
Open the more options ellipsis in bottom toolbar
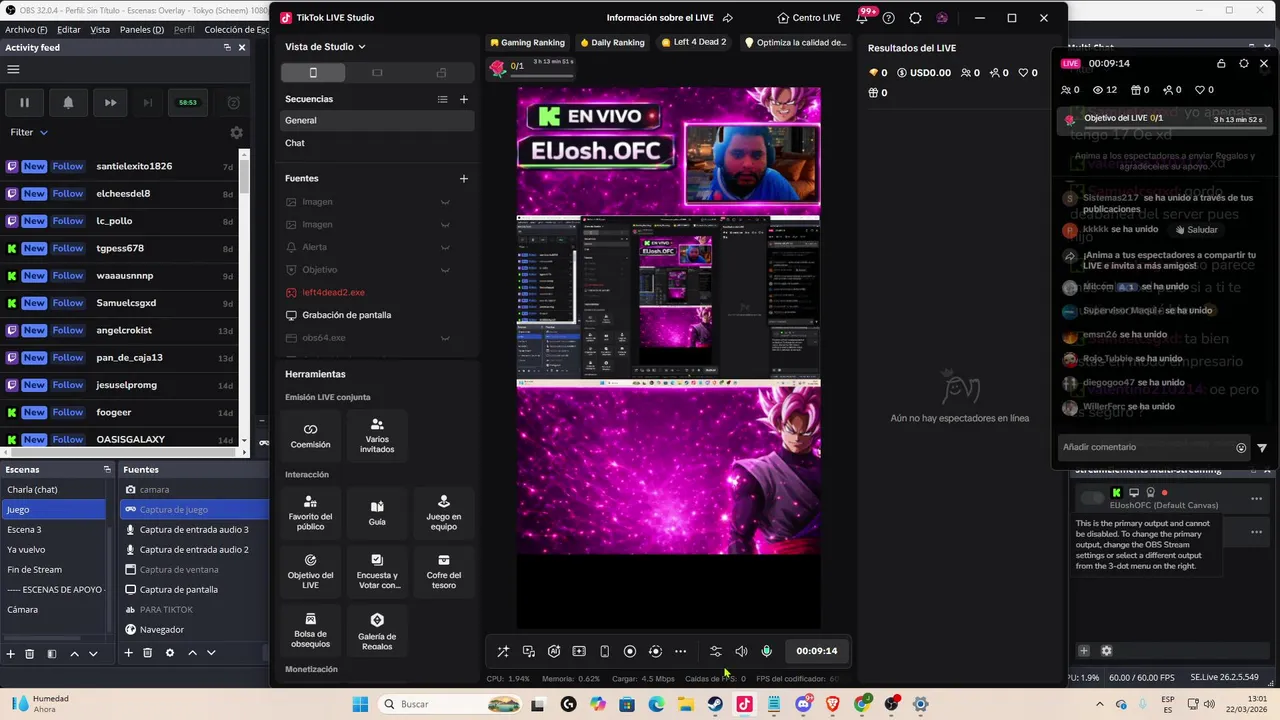[681, 651]
